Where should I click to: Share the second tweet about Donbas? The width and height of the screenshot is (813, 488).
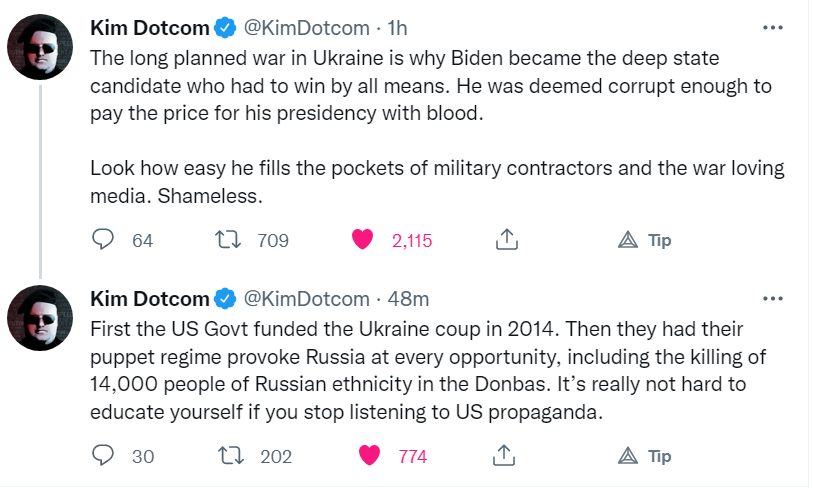click(506, 456)
